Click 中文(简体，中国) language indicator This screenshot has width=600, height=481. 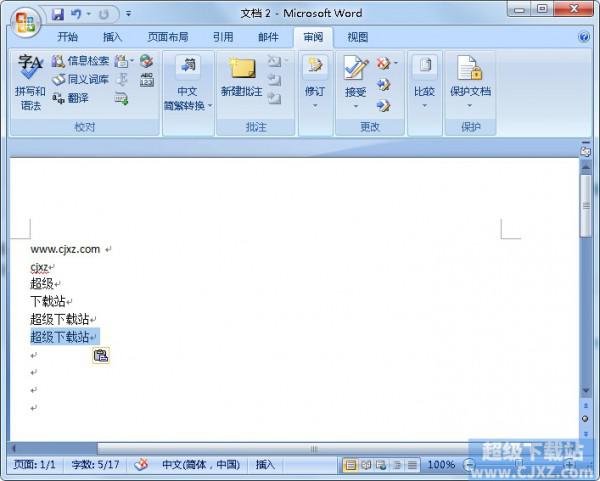pyautogui.click(x=201, y=465)
